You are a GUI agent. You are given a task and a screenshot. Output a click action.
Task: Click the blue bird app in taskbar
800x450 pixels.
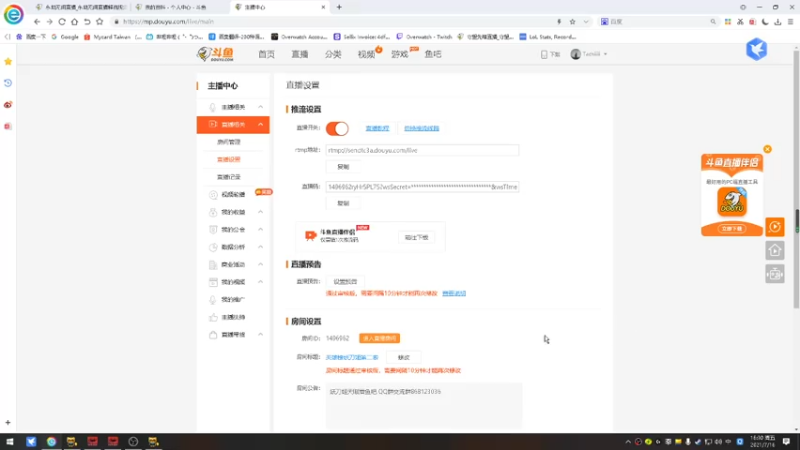(x=31, y=442)
